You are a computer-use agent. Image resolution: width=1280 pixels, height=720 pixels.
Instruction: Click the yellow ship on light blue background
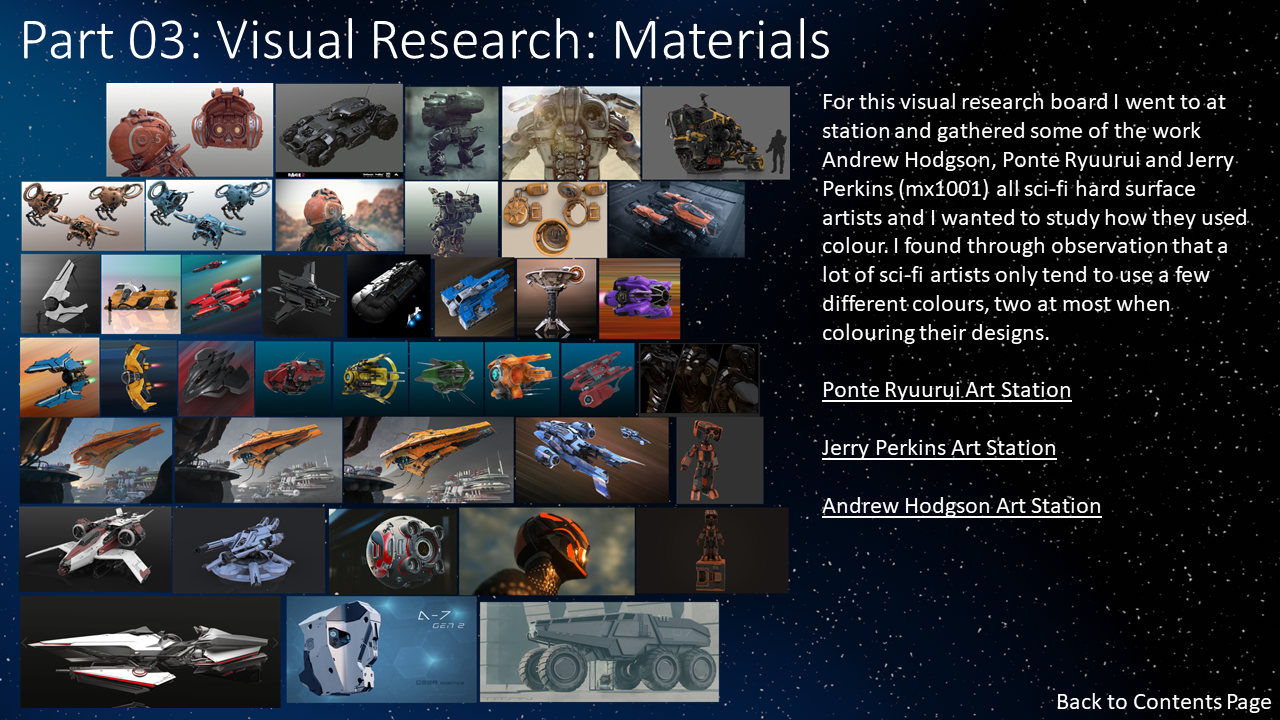141,294
